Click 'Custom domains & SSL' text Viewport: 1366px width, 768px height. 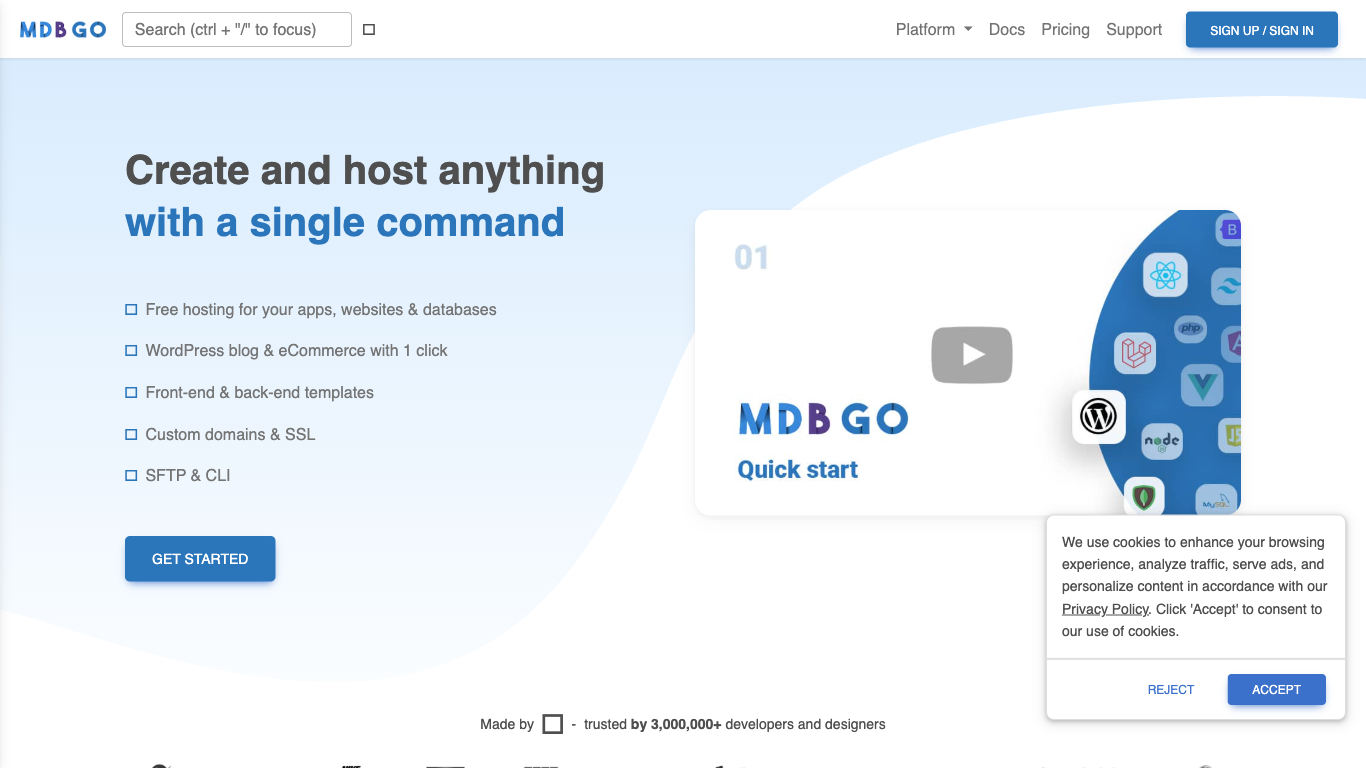[x=230, y=435]
